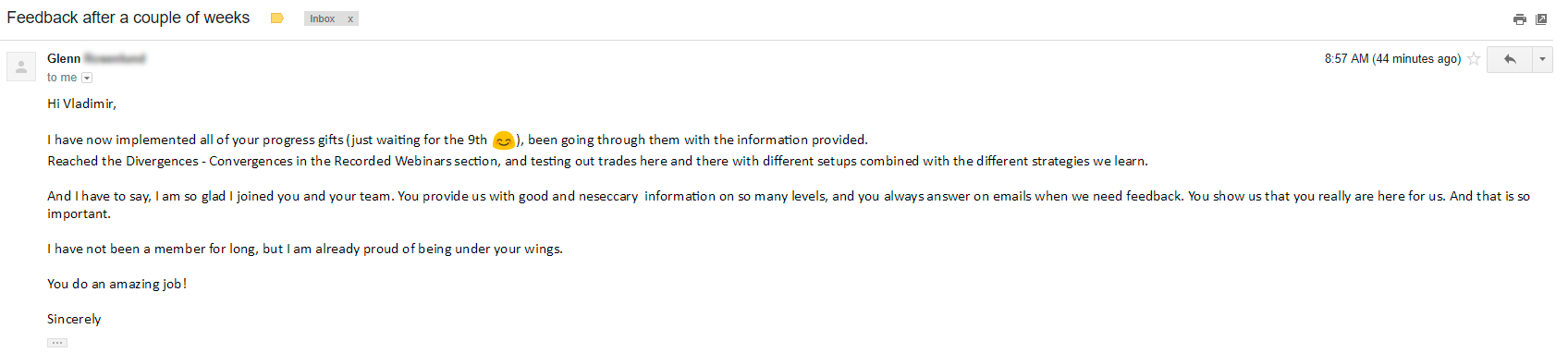Open the More options arrow beside Reply
Viewport: 1568px width, 353px height.
pyautogui.click(x=1542, y=59)
